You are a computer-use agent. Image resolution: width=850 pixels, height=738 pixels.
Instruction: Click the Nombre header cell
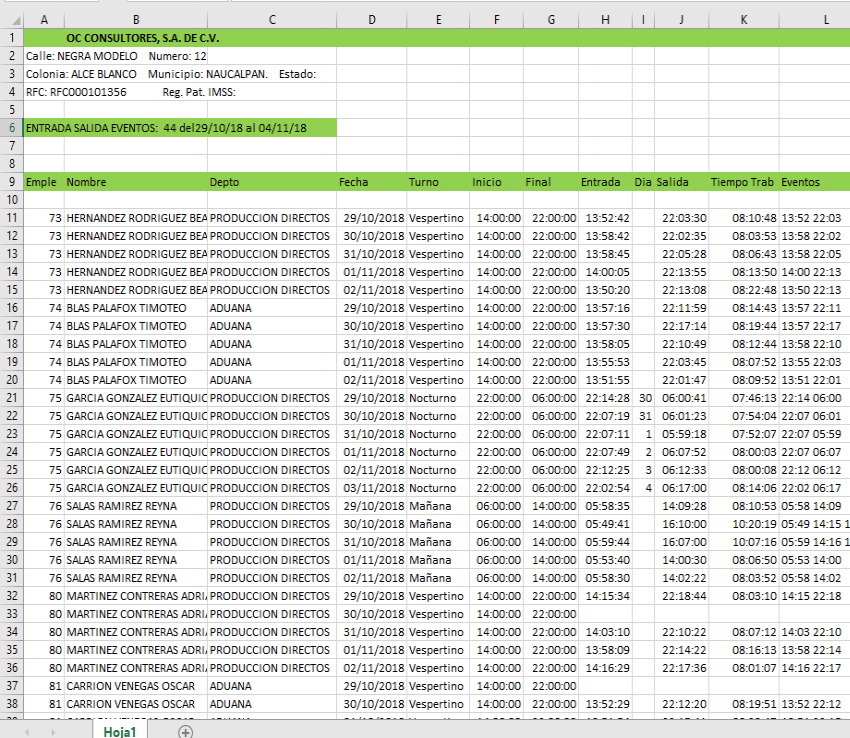(135, 182)
